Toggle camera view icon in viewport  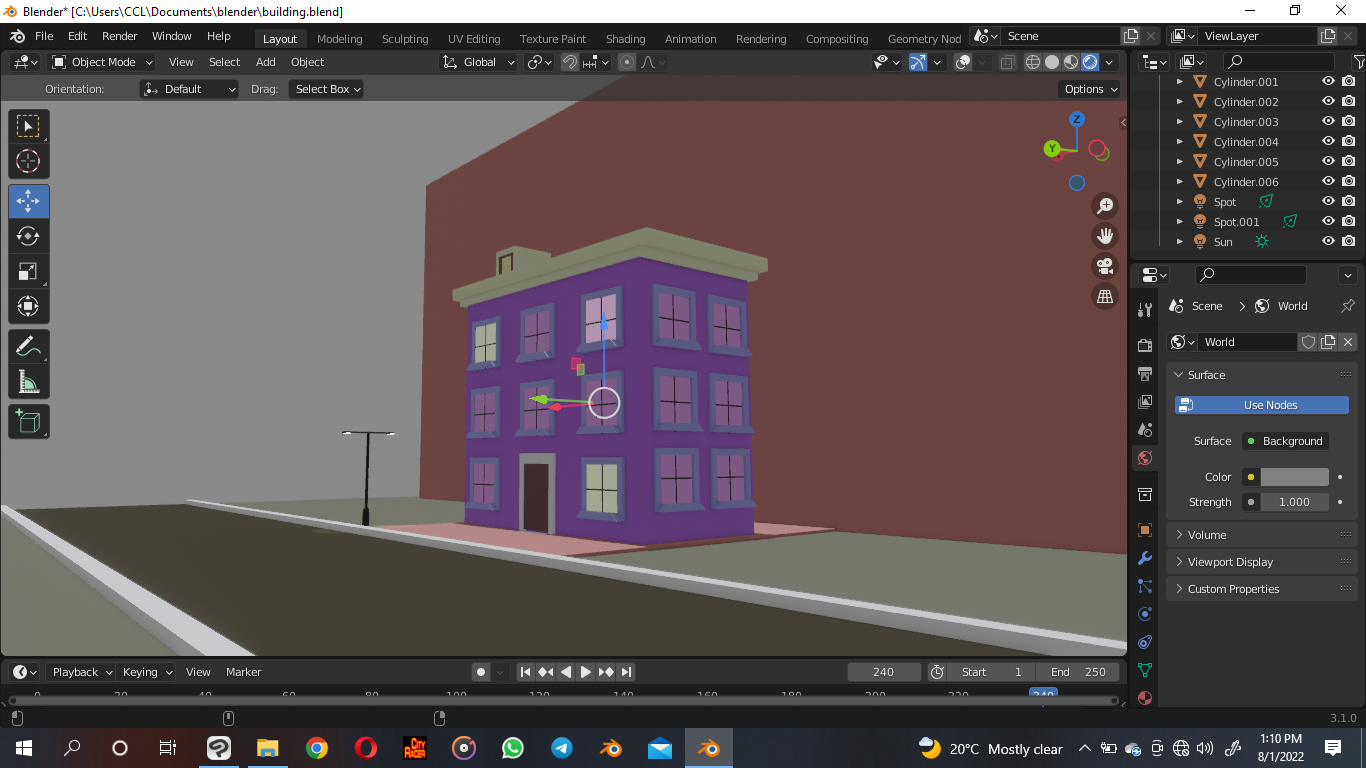pyautogui.click(x=1105, y=266)
